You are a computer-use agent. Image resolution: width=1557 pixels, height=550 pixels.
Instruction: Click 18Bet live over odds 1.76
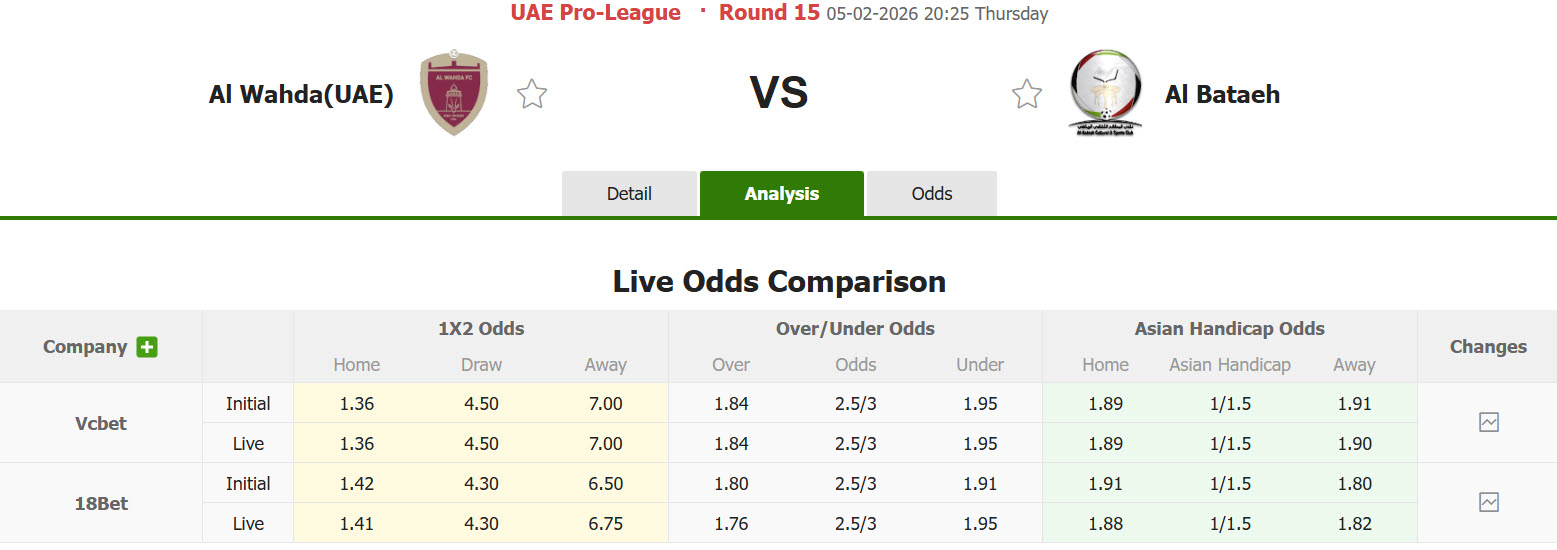pyautogui.click(x=730, y=523)
